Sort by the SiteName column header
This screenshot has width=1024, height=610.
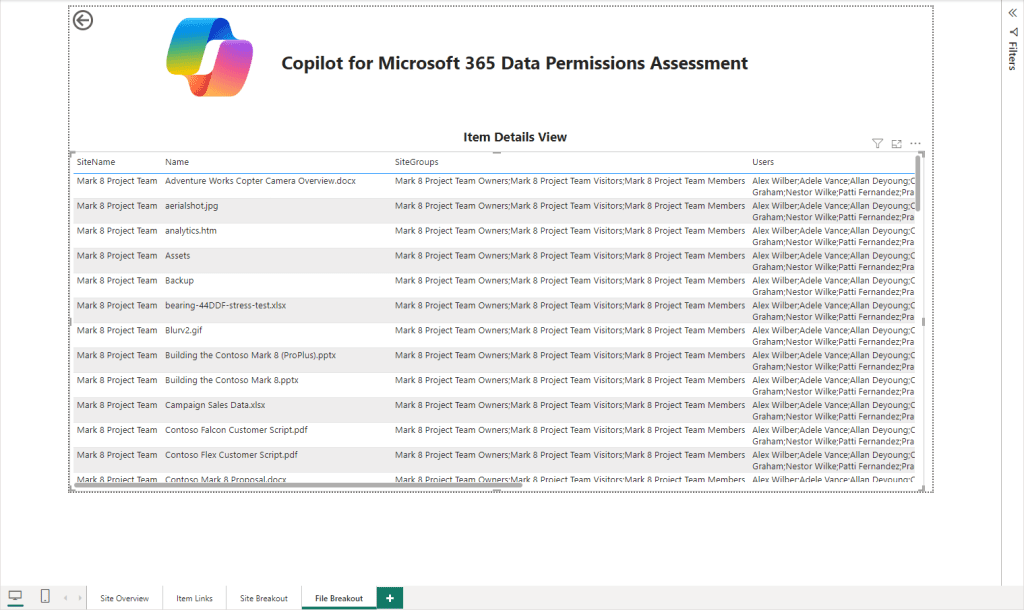tap(96, 162)
